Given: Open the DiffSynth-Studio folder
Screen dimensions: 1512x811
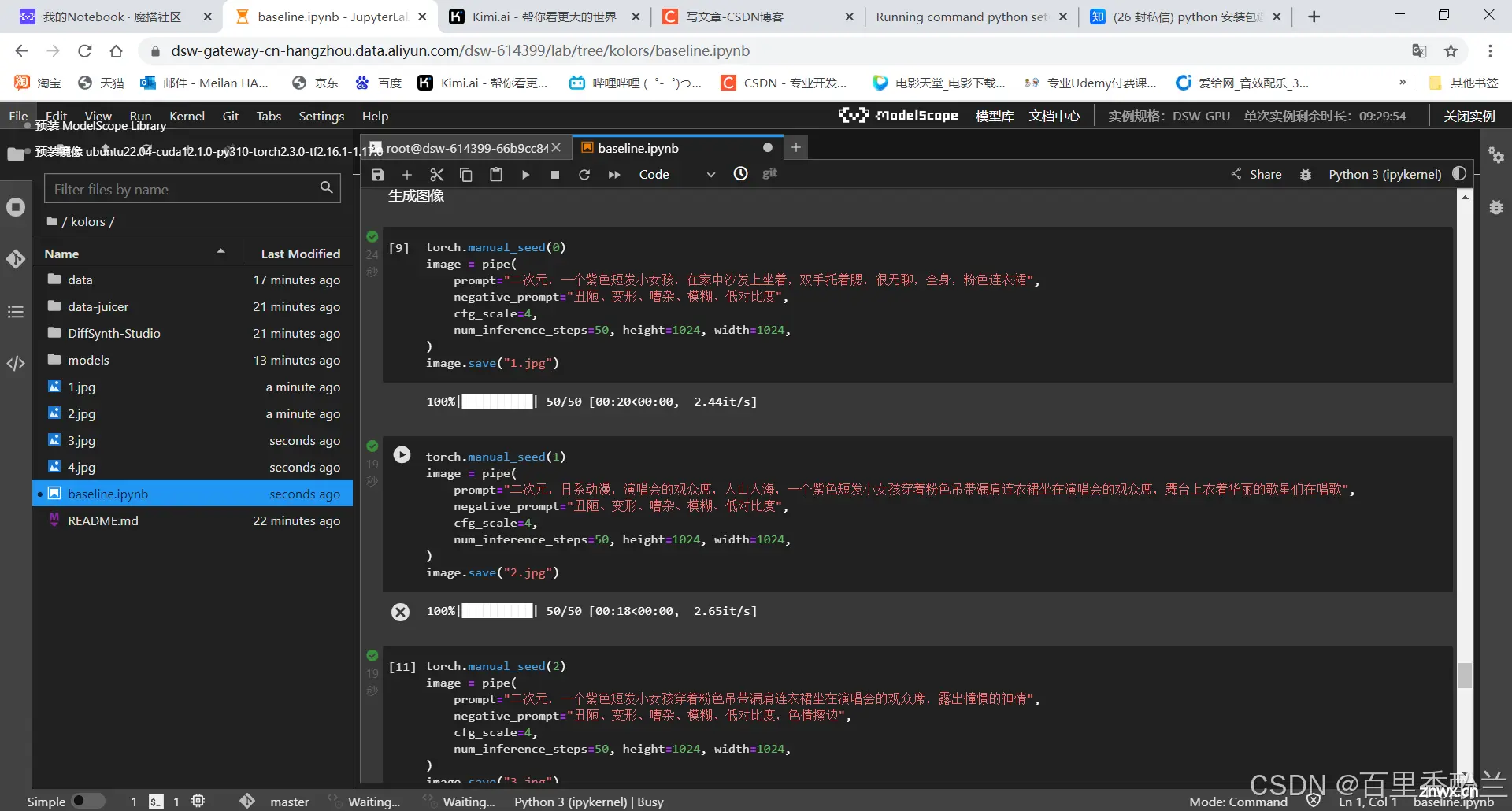Looking at the screenshot, I should 192,333.
